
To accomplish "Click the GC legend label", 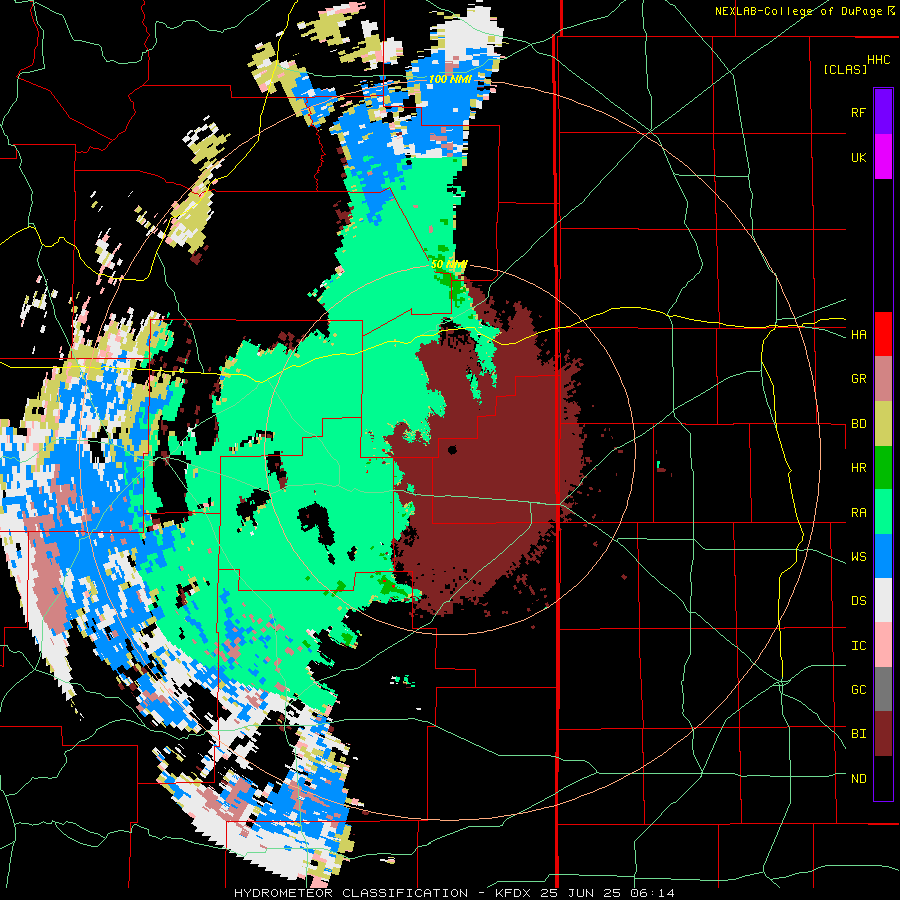I will pyautogui.click(x=858, y=690).
